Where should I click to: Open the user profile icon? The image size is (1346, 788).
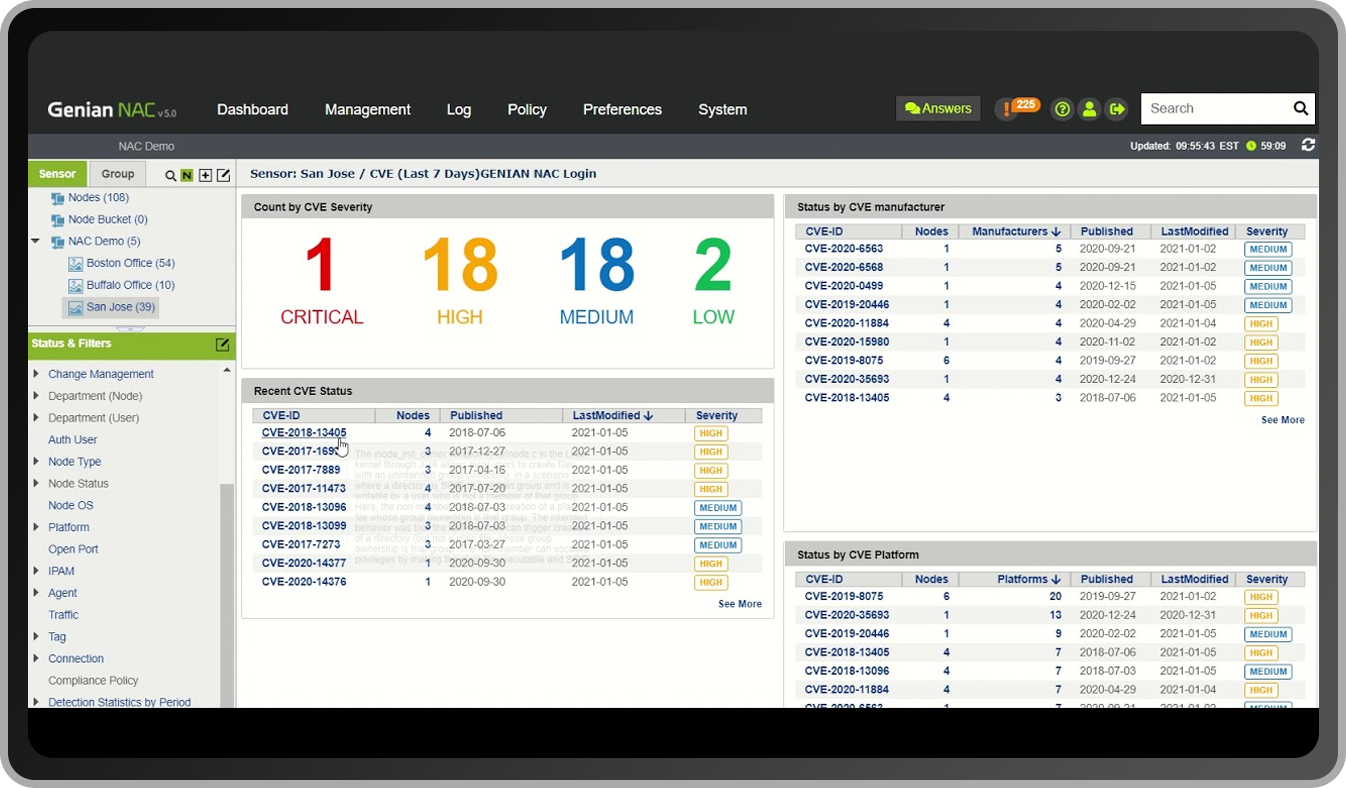click(x=1090, y=109)
